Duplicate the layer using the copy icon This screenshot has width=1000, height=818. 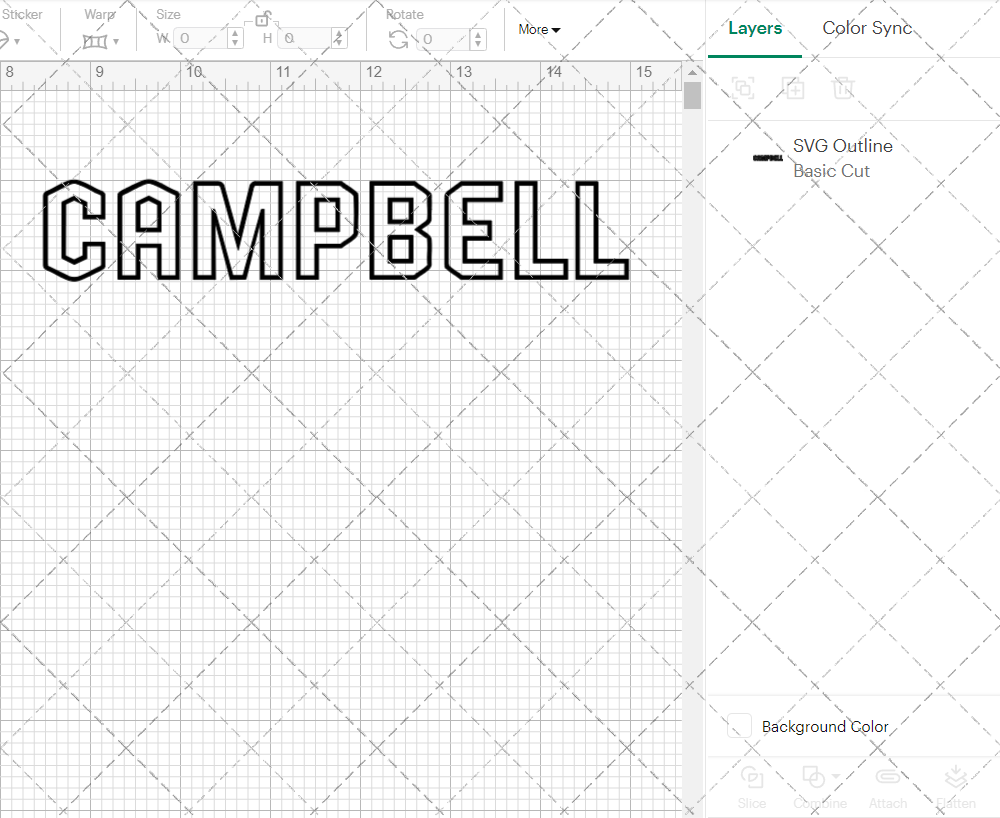click(x=793, y=89)
